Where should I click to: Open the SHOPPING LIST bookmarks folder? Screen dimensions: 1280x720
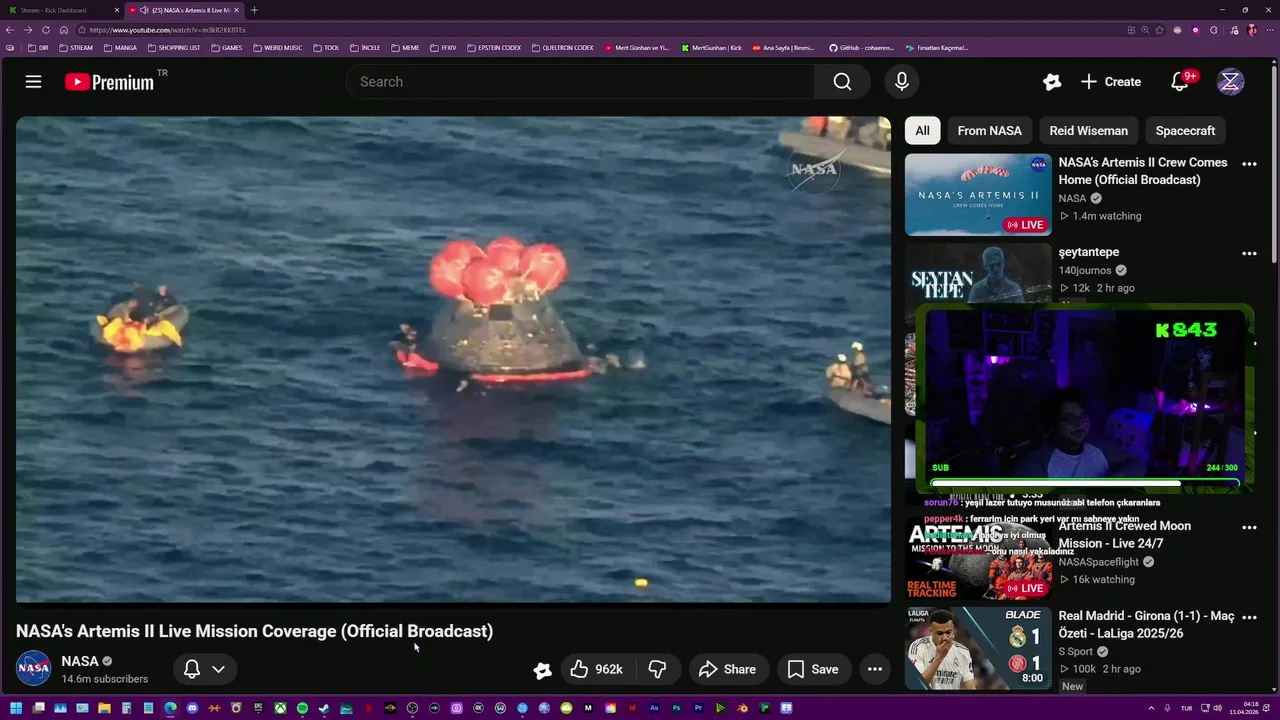[x=174, y=47]
